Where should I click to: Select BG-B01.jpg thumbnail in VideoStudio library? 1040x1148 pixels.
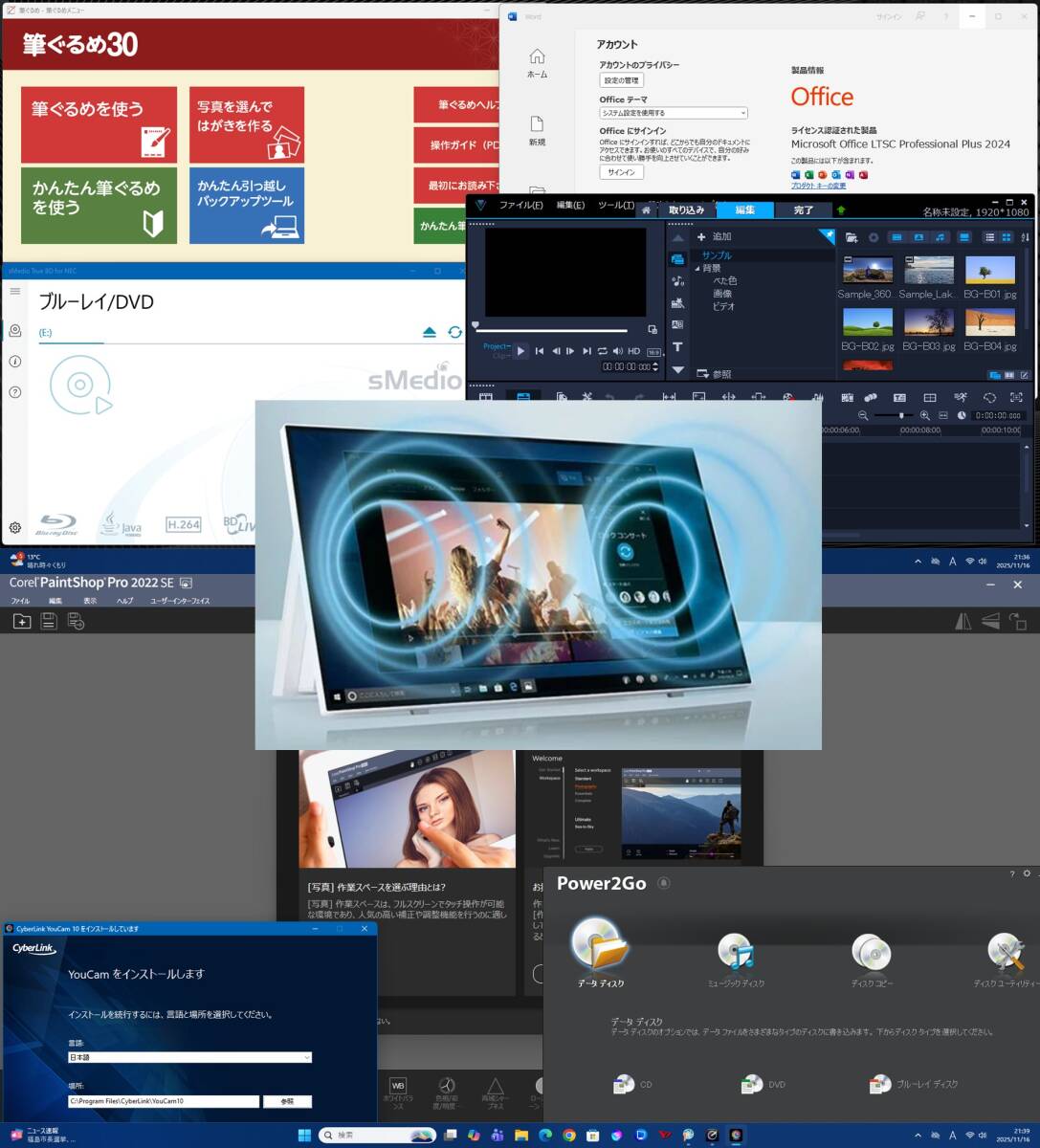pos(990,271)
